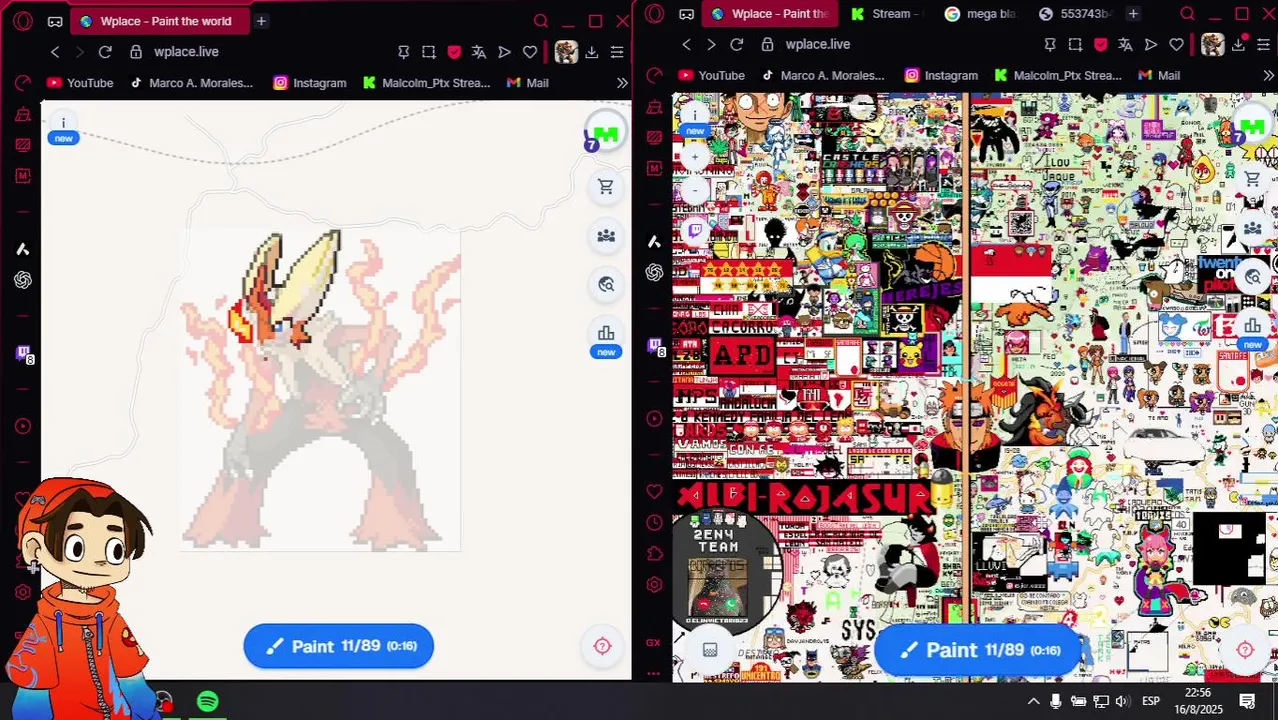This screenshot has width=1278, height=720.
Task: Click the Paint 11/89 button in left window
Action: pos(338,646)
